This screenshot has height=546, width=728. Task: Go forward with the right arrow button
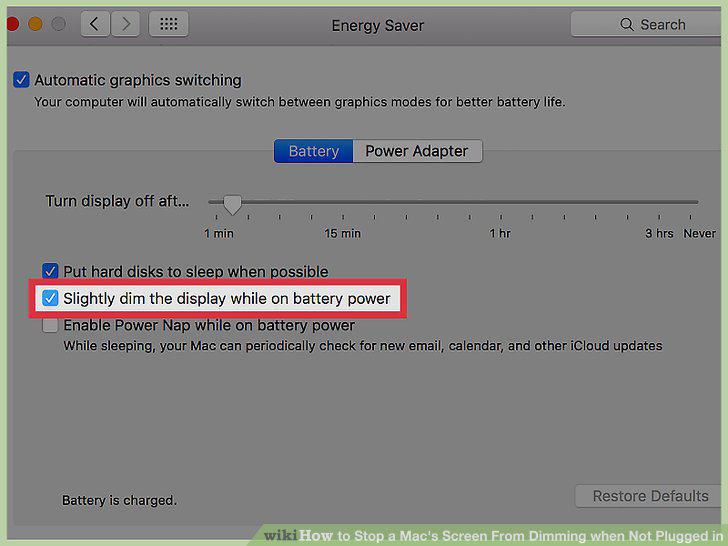click(125, 24)
